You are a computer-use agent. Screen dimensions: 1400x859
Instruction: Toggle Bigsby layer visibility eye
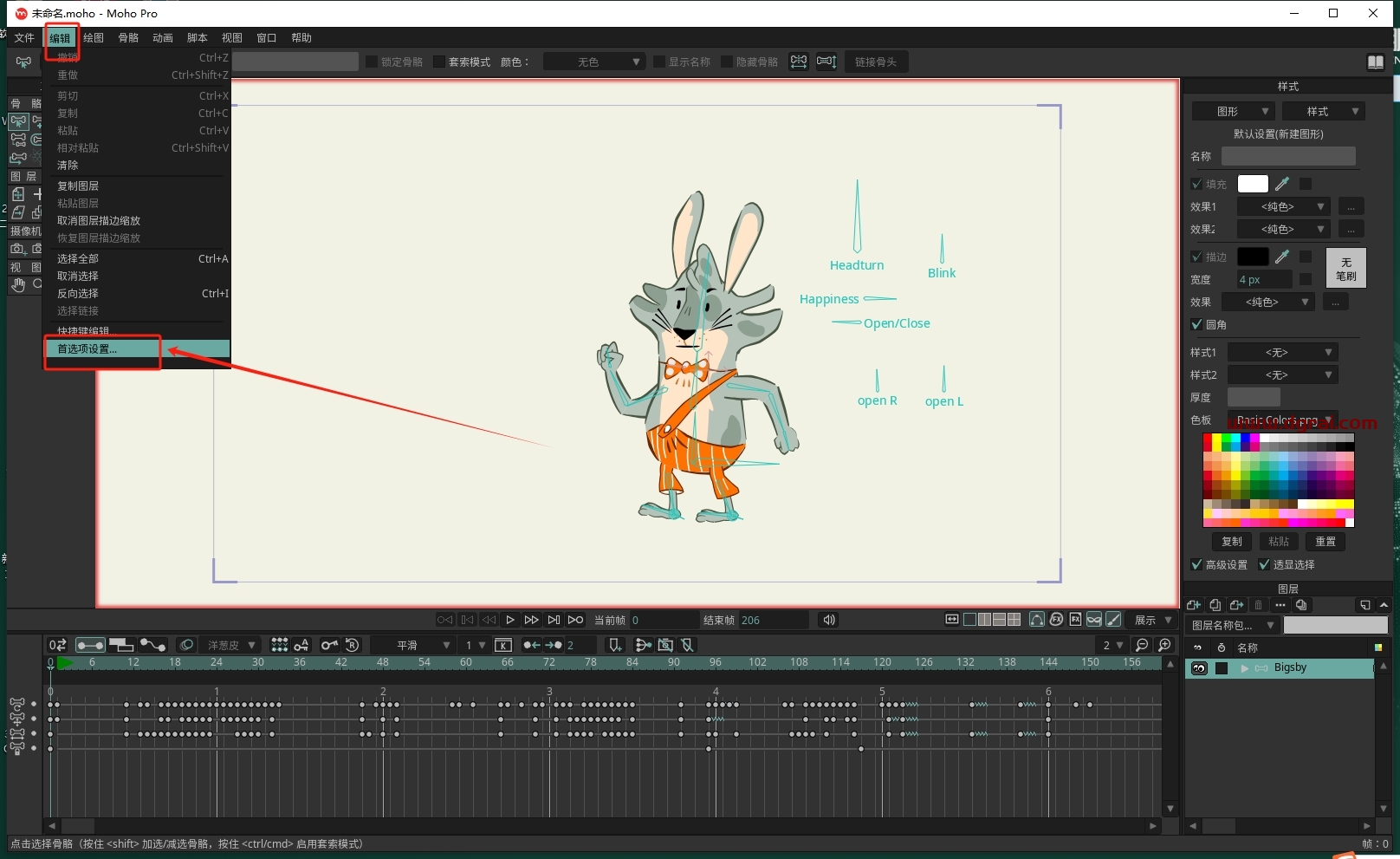pos(1199,668)
